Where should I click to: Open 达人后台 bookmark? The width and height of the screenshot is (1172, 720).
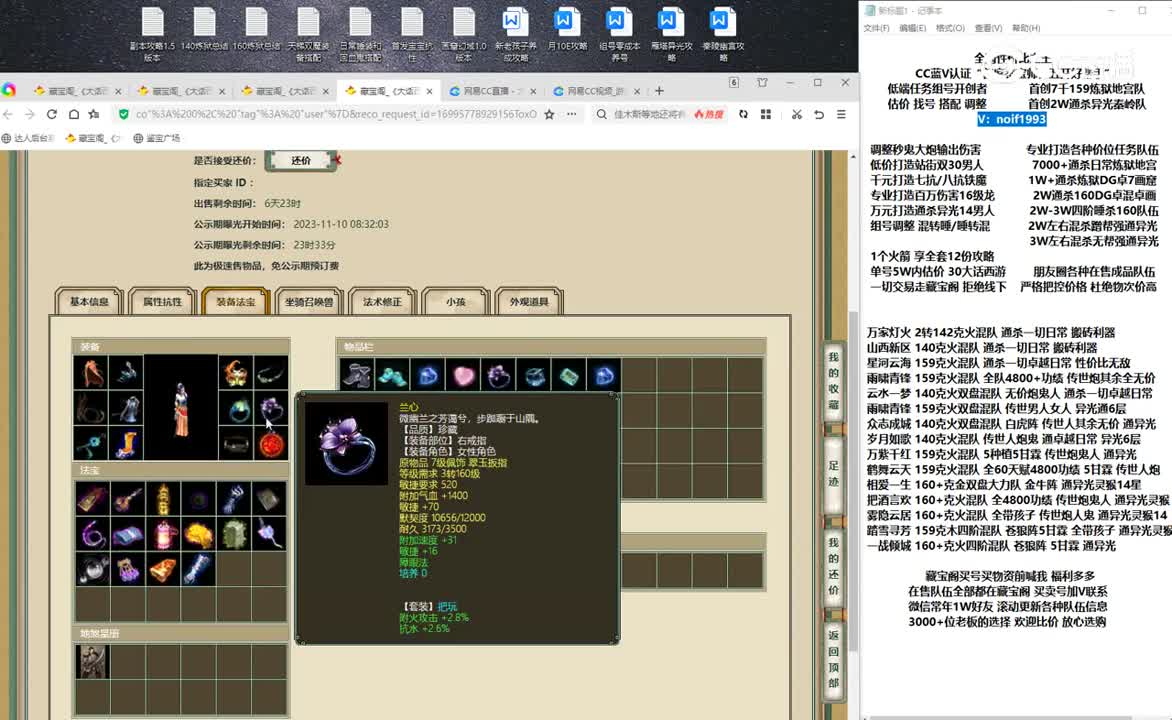[29, 138]
